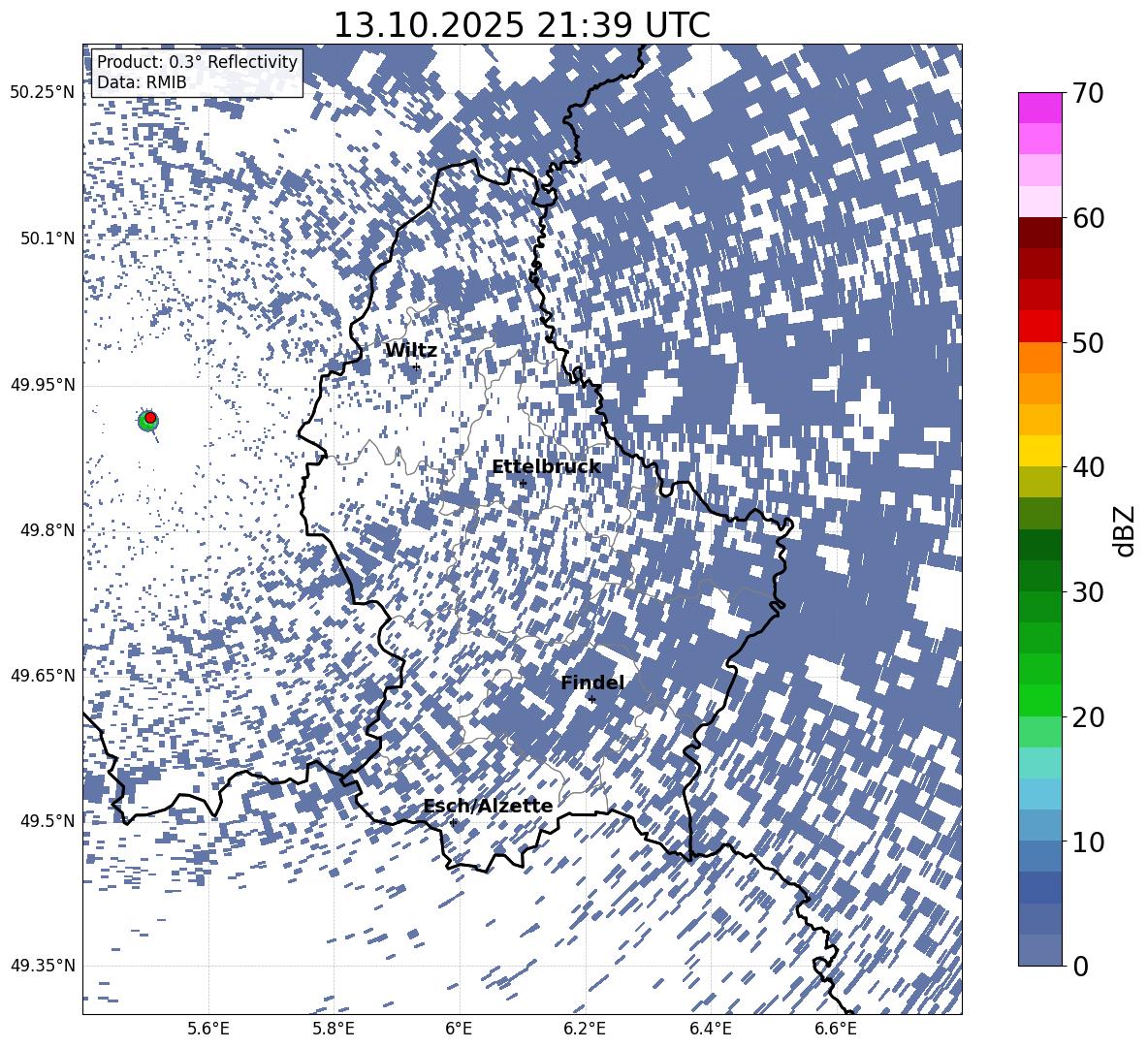Click the bottom slate-blue colorbar segment at 0
Screen dimensions: 1148x1048
pos(1040,950)
